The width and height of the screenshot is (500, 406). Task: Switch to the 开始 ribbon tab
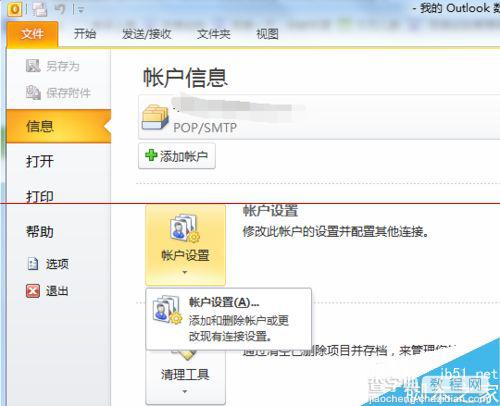pos(85,34)
